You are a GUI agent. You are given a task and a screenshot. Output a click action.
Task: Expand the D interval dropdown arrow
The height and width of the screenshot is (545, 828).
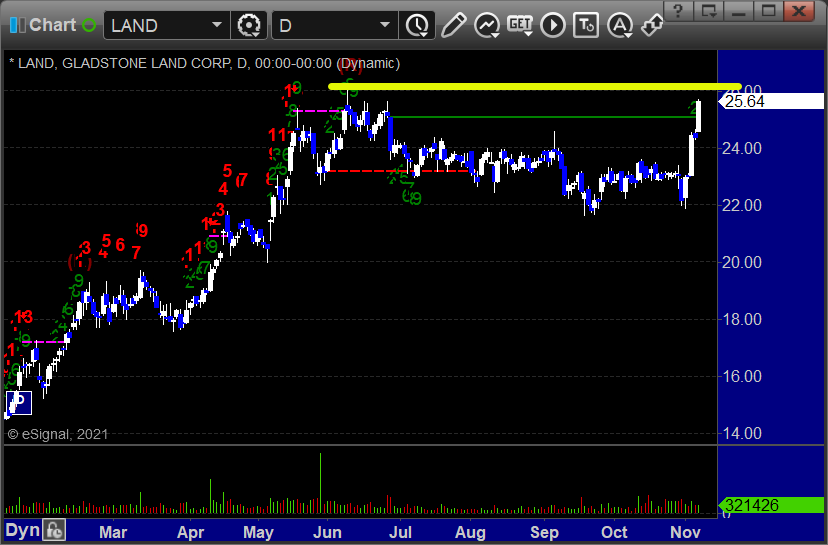click(385, 25)
